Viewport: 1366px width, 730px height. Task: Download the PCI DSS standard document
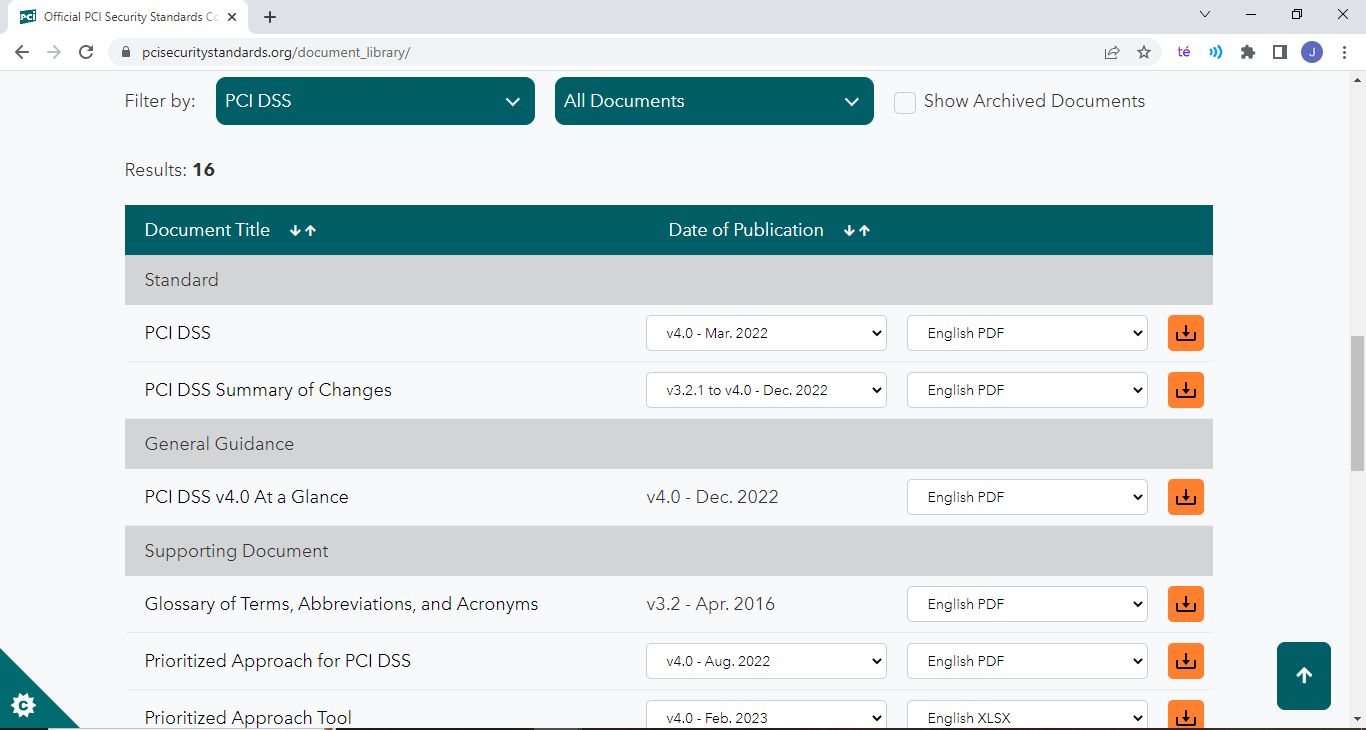[1186, 333]
